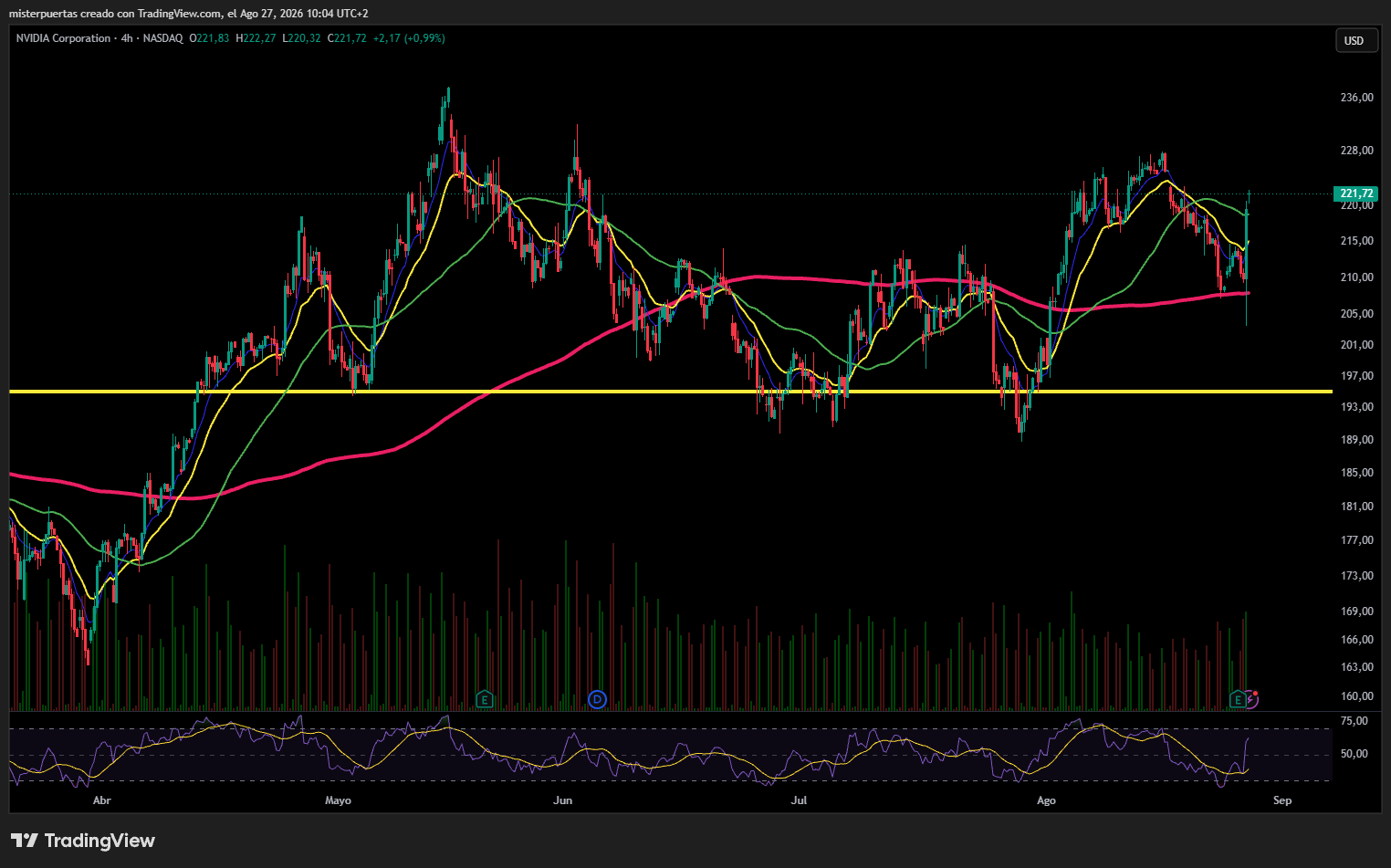Click the 193,00 price axis label

pos(1356,407)
